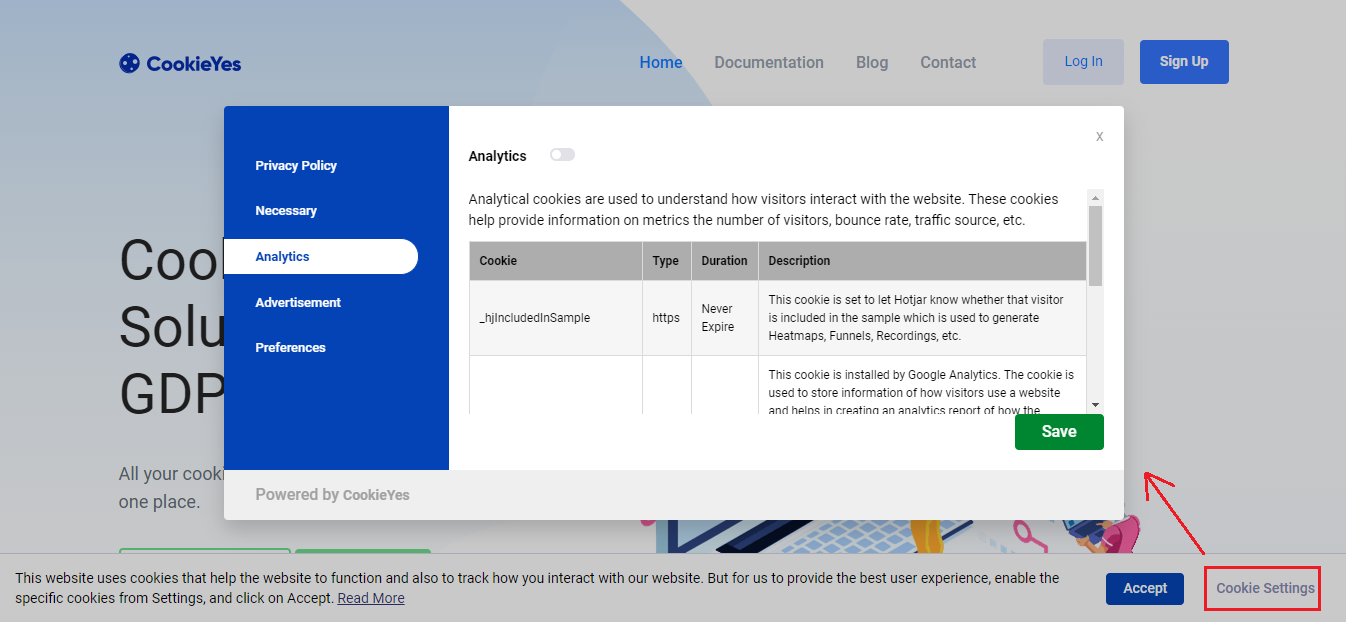The image size is (1346, 622).
Task: Switch to the Necessary cookies tab
Action: click(x=286, y=211)
